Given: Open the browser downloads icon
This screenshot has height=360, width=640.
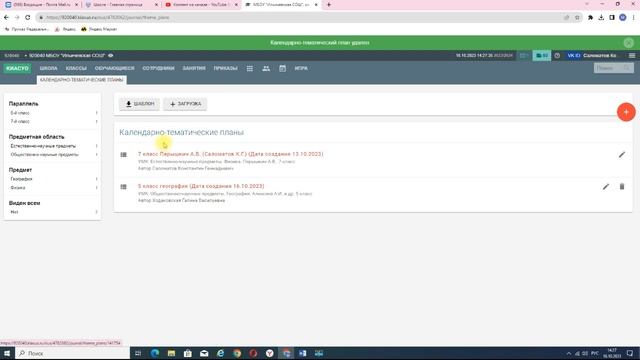Looking at the screenshot, I should [601, 18].
